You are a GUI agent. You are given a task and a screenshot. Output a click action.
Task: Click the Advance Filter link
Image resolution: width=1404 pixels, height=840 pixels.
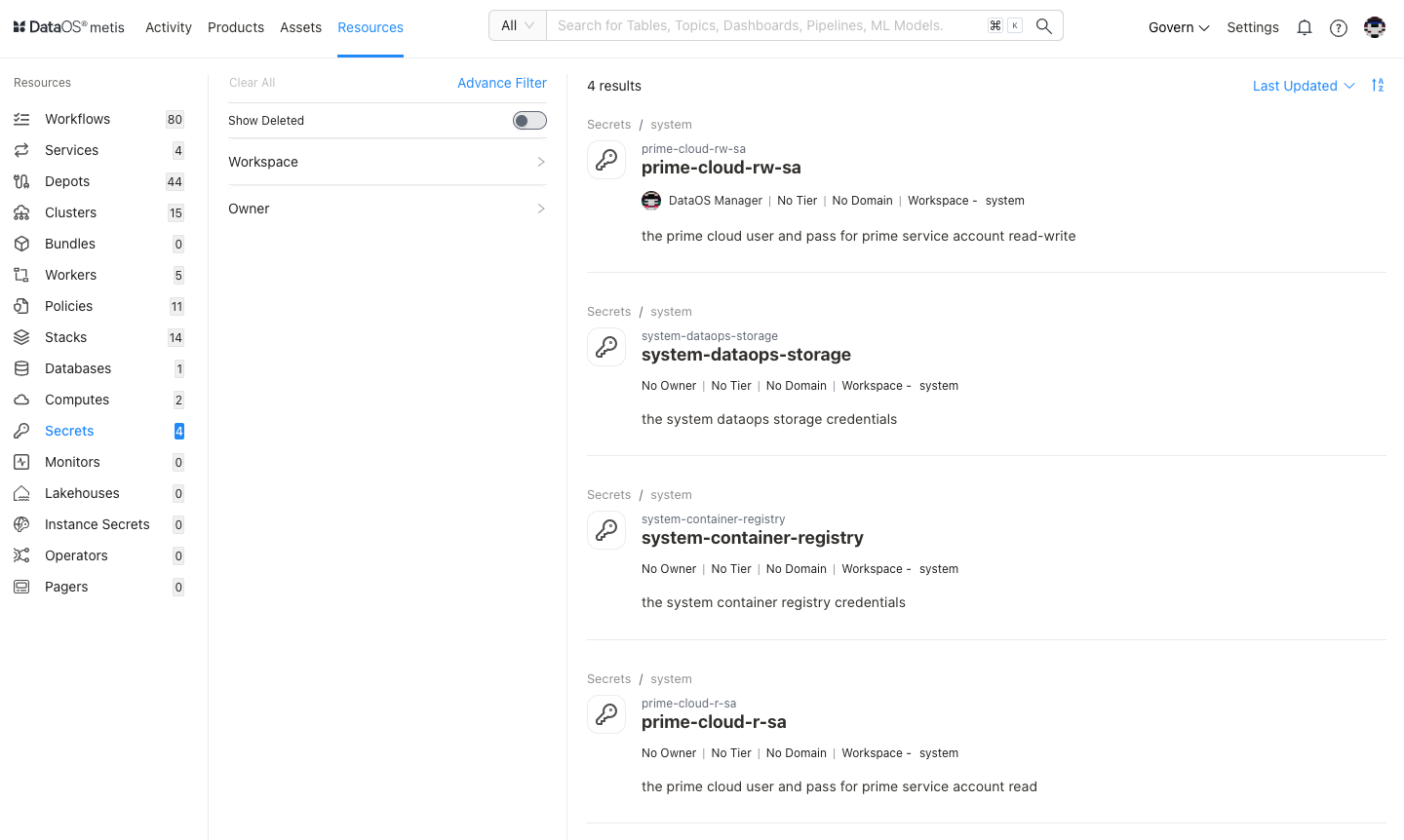[502, 83]
